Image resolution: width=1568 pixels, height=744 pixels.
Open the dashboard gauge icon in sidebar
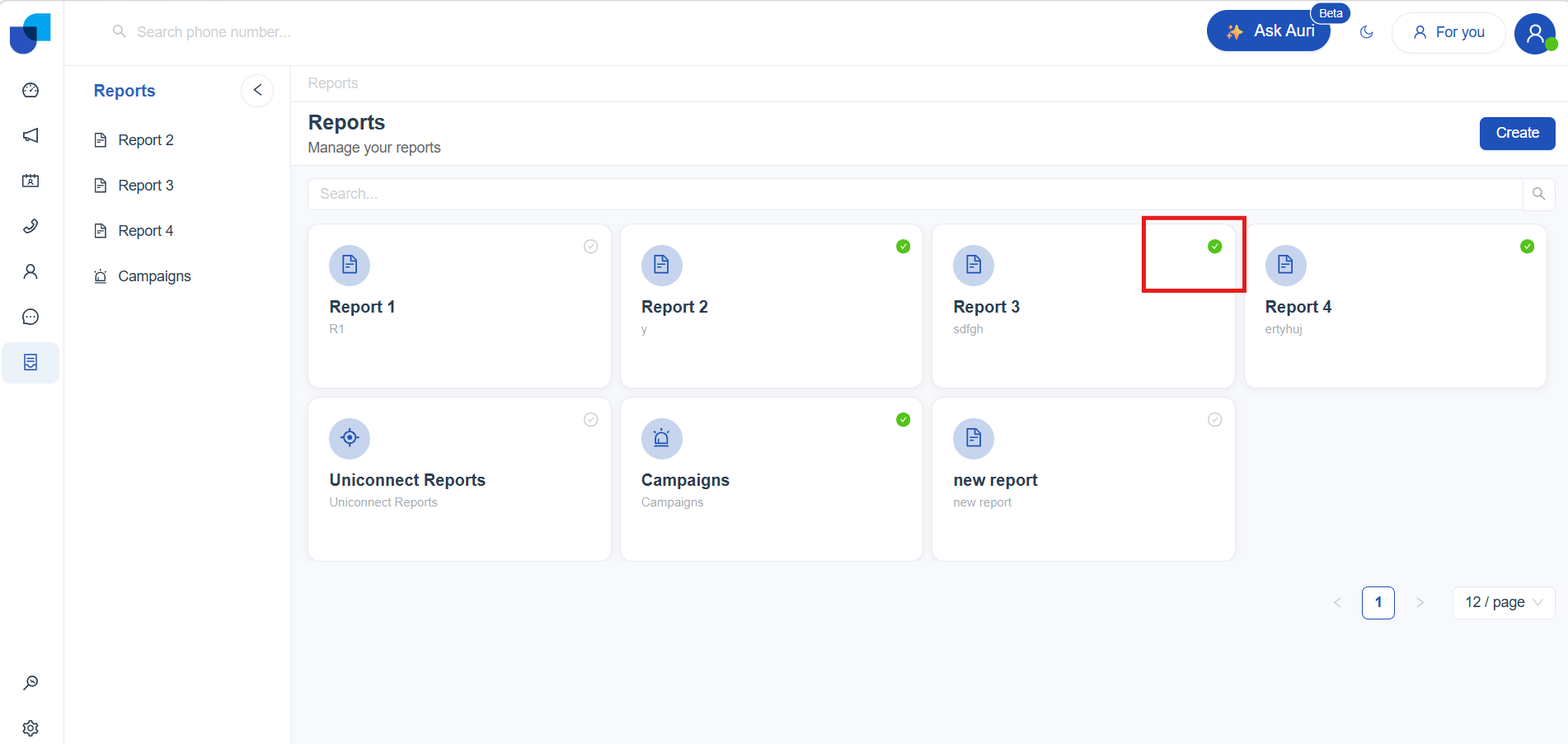(x=31, y=90)
